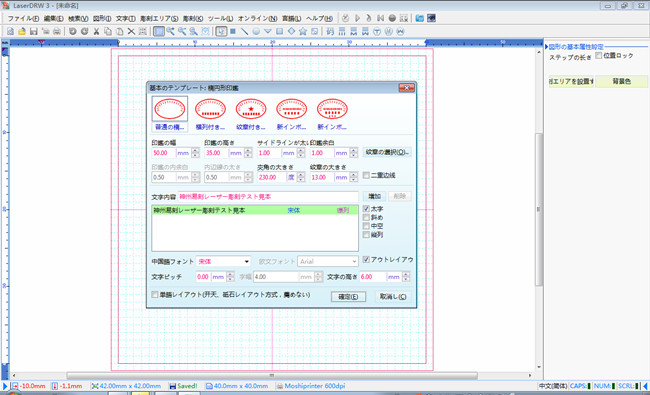Screen dimensions: 650x395
Task: Click the 印鑑の高さ stepper arrows
Action: [248, 153]
